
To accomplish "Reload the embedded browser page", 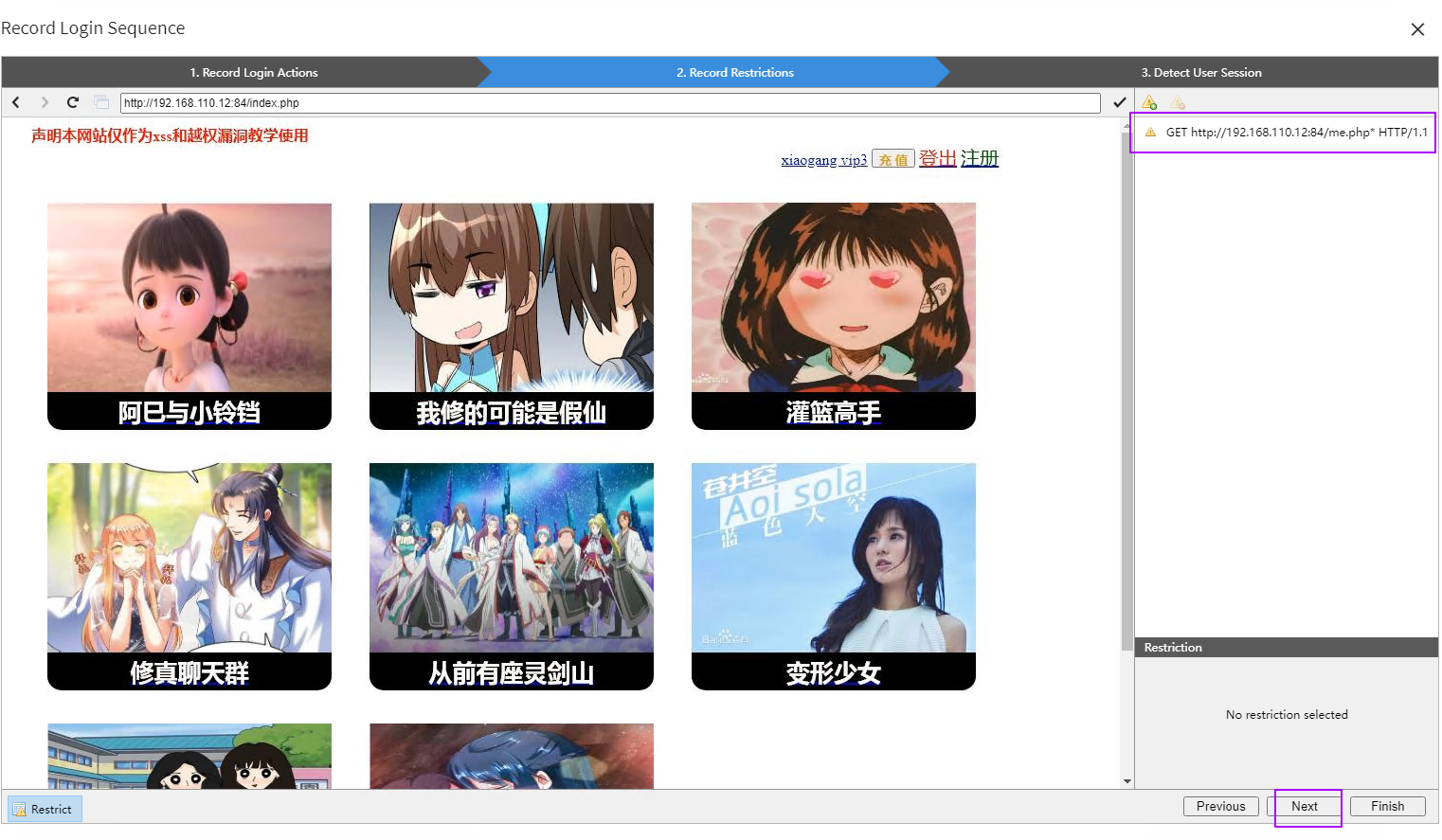I will point(72,102).
